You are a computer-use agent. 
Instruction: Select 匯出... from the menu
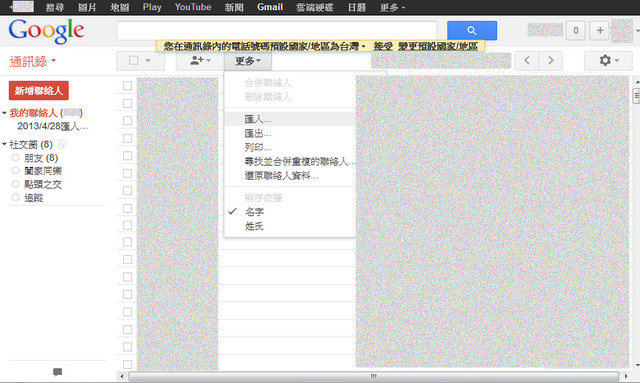[258, 134]
